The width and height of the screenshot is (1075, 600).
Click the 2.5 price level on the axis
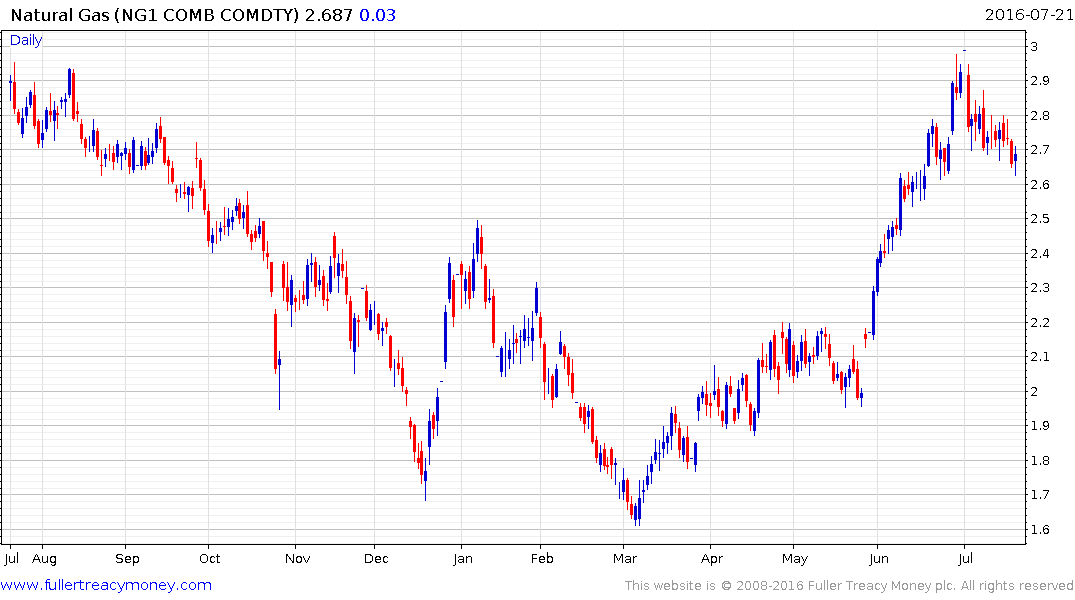1040,219
